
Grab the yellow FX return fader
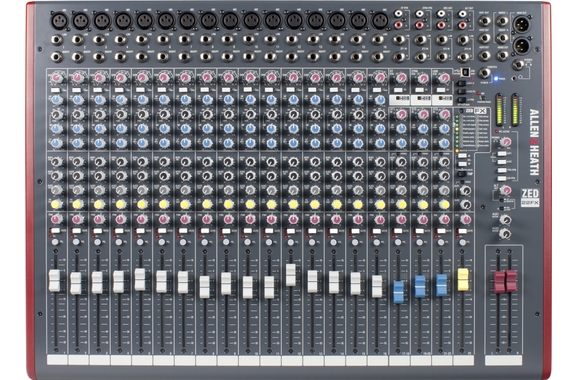click(x=463, y=280)
